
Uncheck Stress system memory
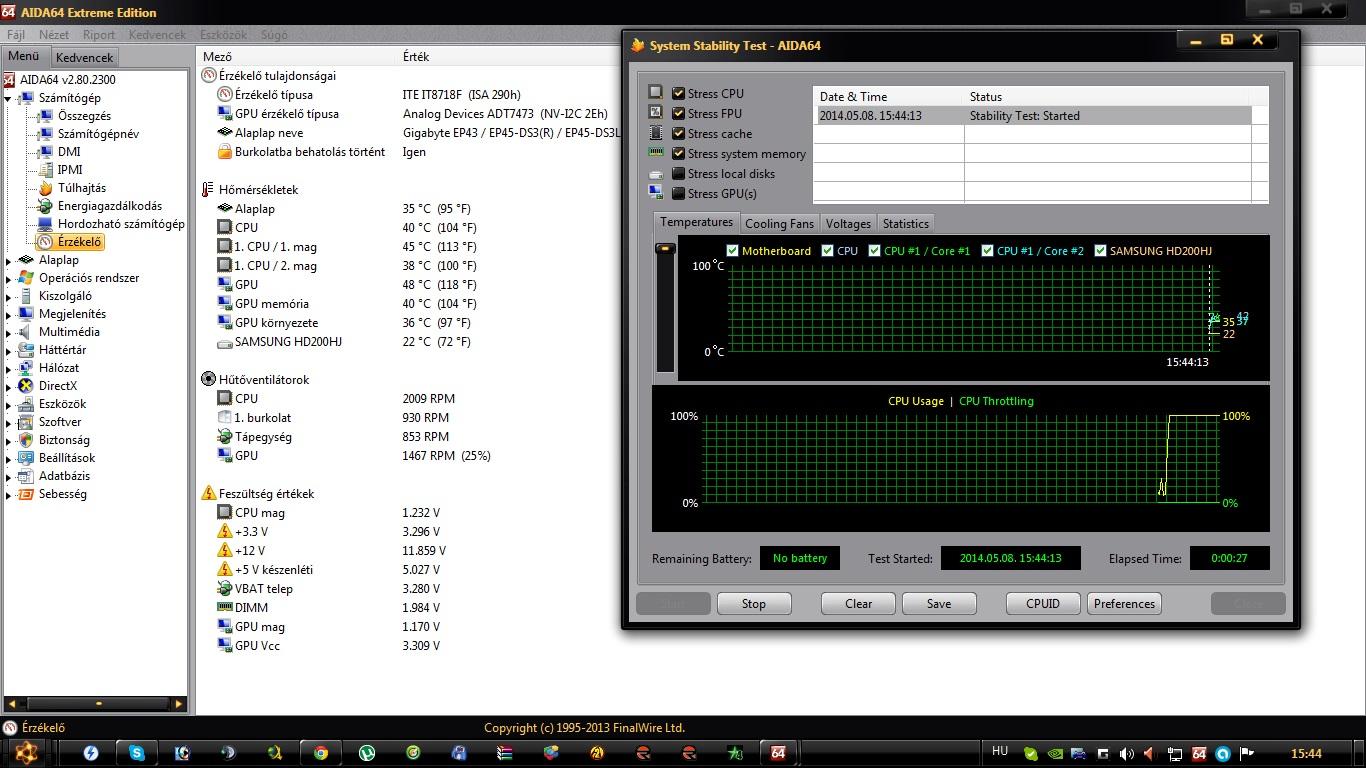pyautogui.click(x=679, y=153)
